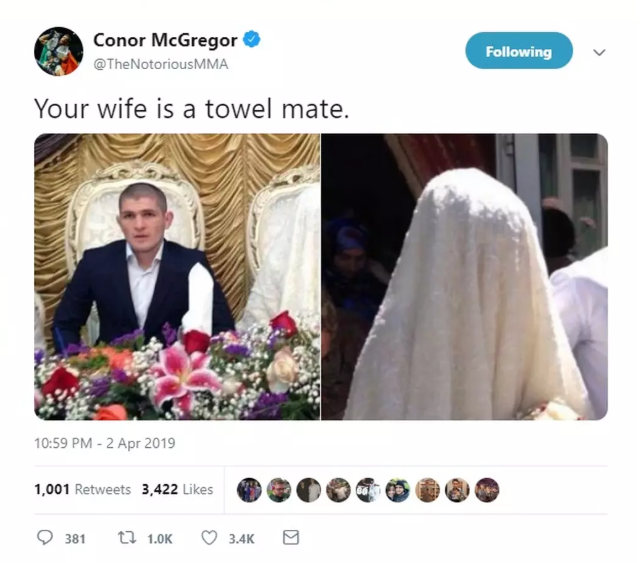Open the right photo of white veil
This screenshot has height=563, width=644.
[x=465, y=277]
